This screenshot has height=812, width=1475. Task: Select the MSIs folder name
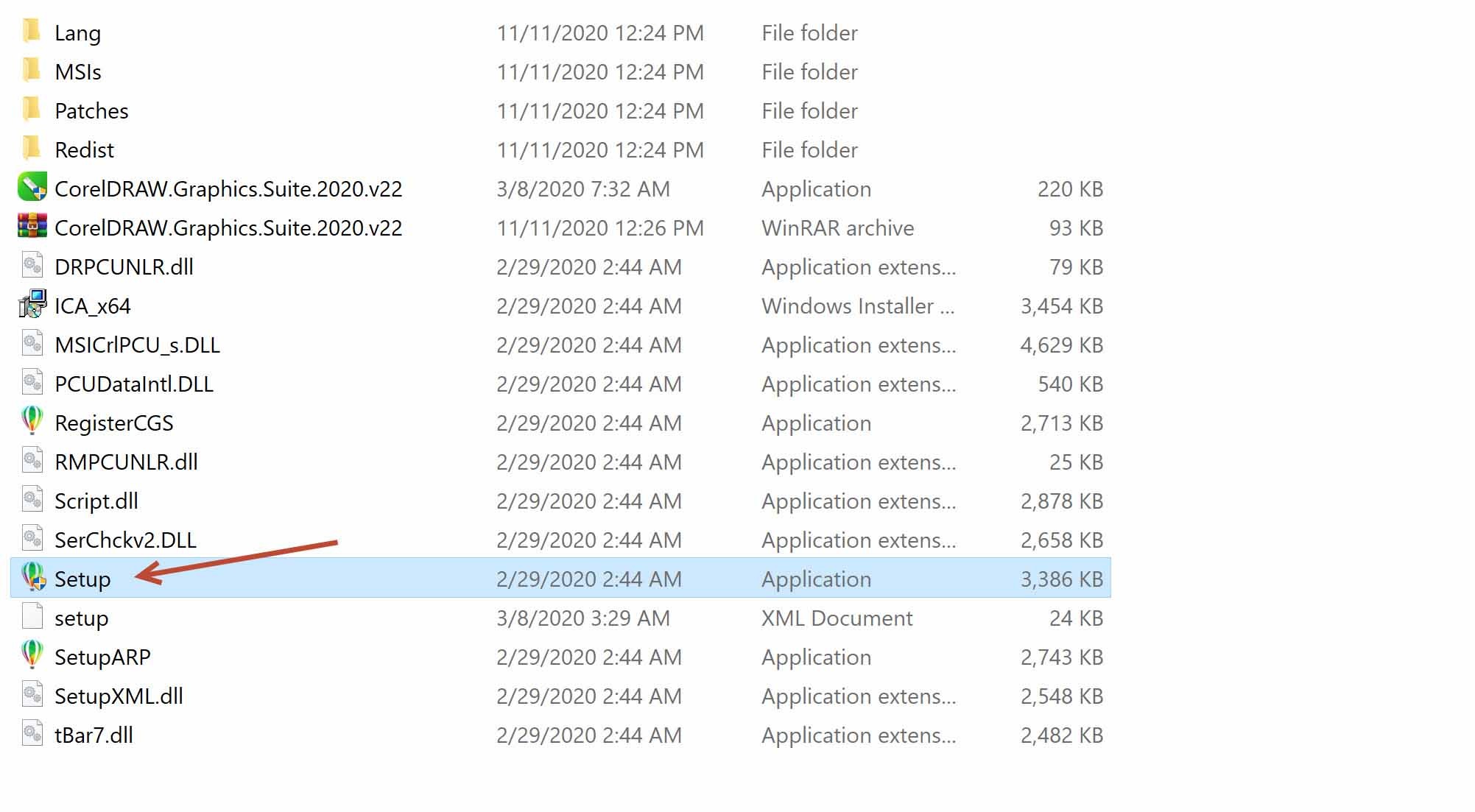(78, 71)
